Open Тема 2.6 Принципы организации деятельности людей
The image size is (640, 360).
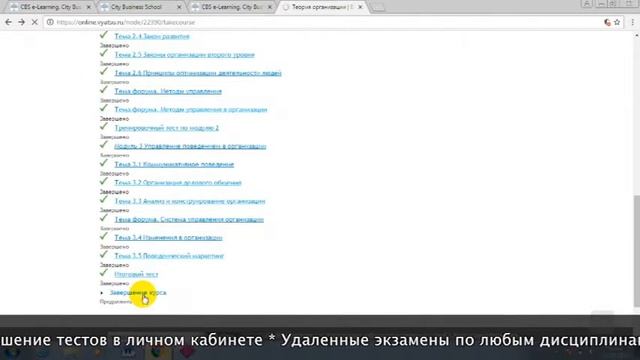(x=198, y=73)
